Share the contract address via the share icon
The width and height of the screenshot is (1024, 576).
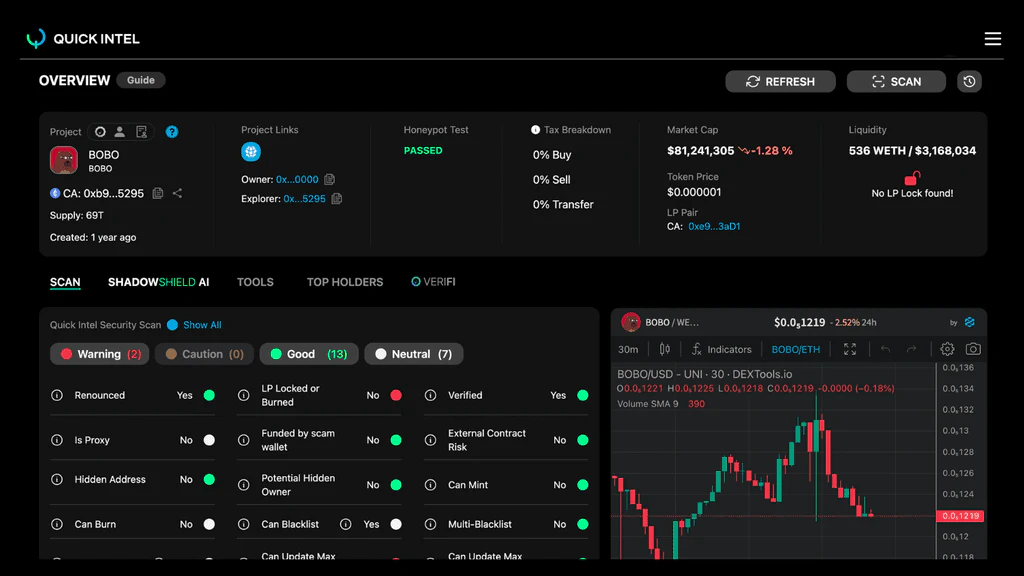(177, 194)
